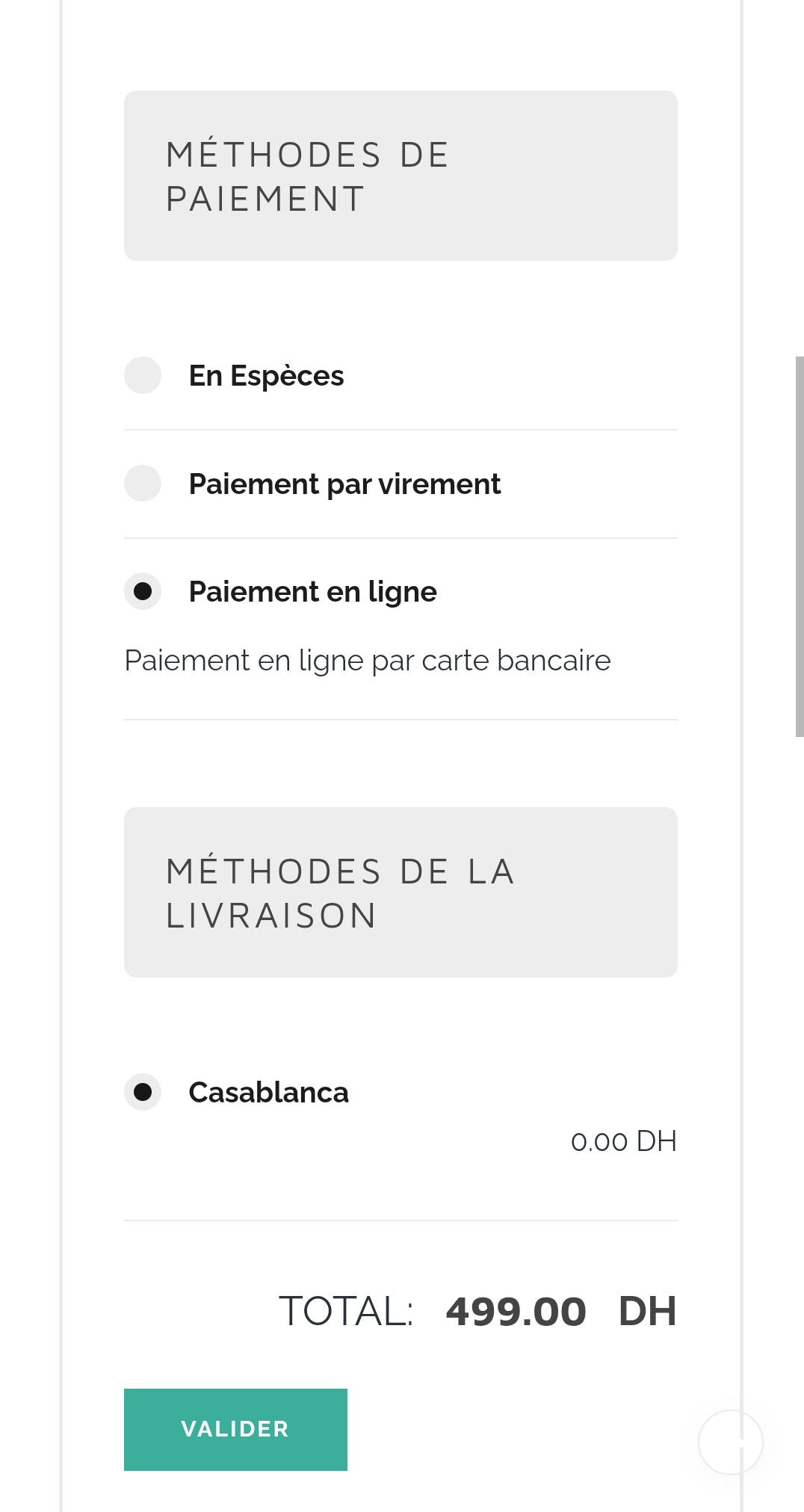The image size is (804, 1512).
Task: Click the Méthodes de paiement header
Action: 401,176
